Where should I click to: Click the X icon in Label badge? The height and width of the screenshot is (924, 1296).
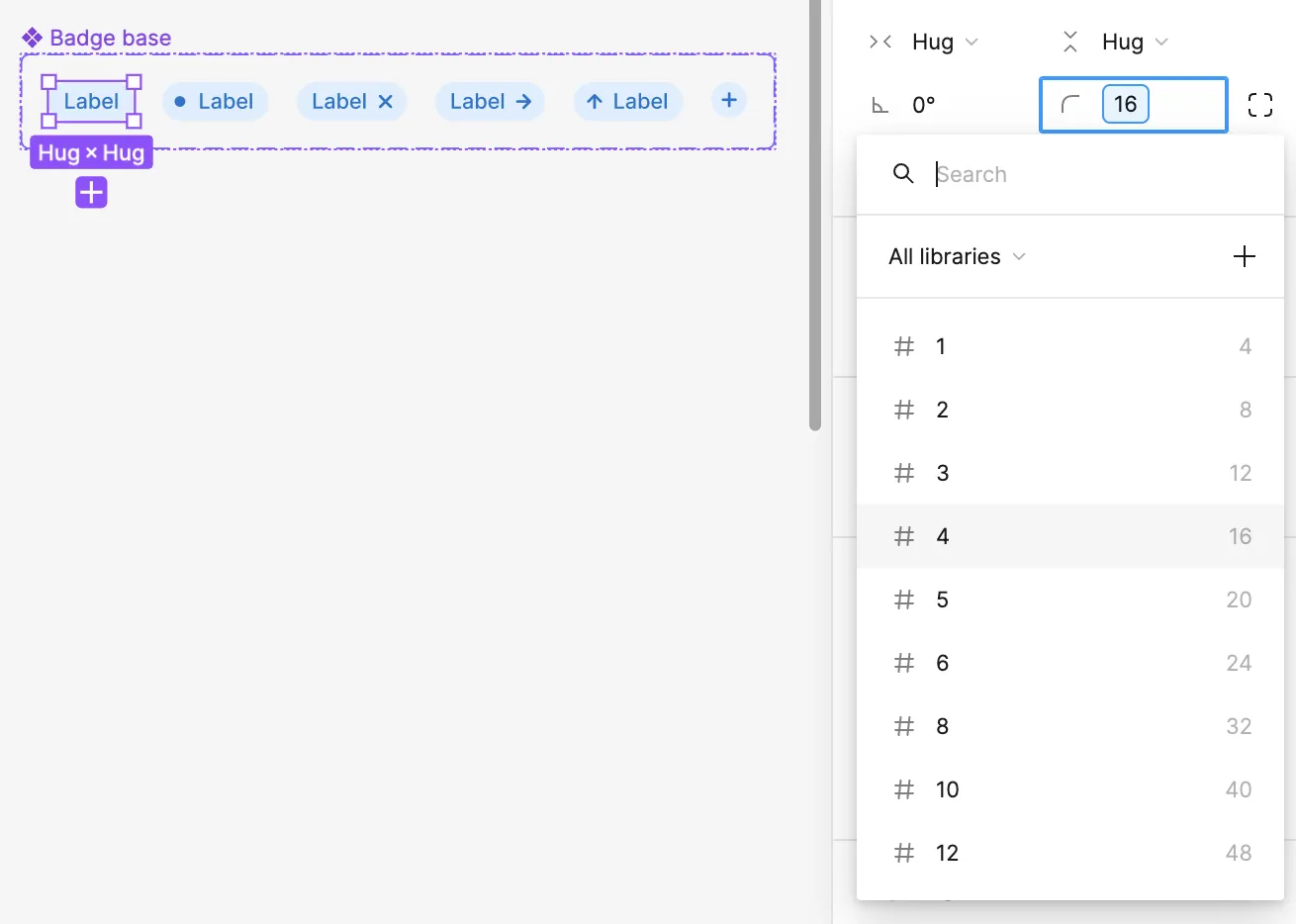coord(386,102)
